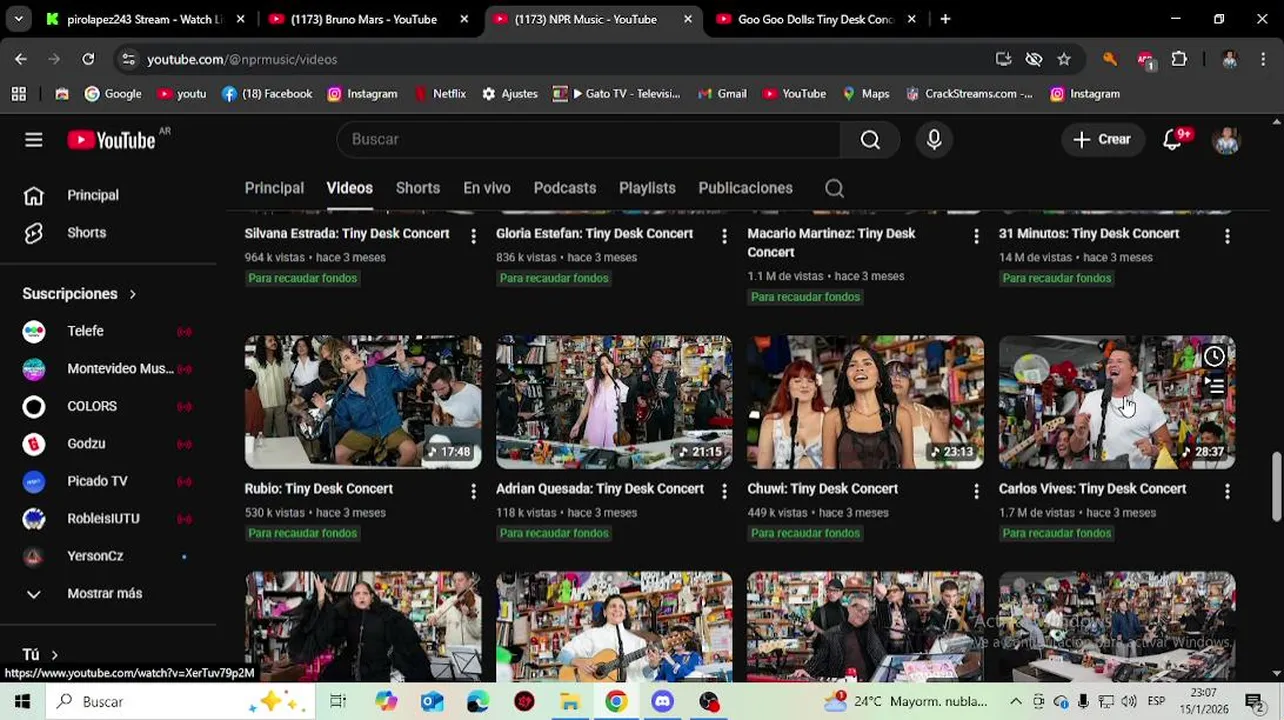Screen dimensions: 1284x720
Task: Open the En vivo channel tab
Action: (486, 188)
